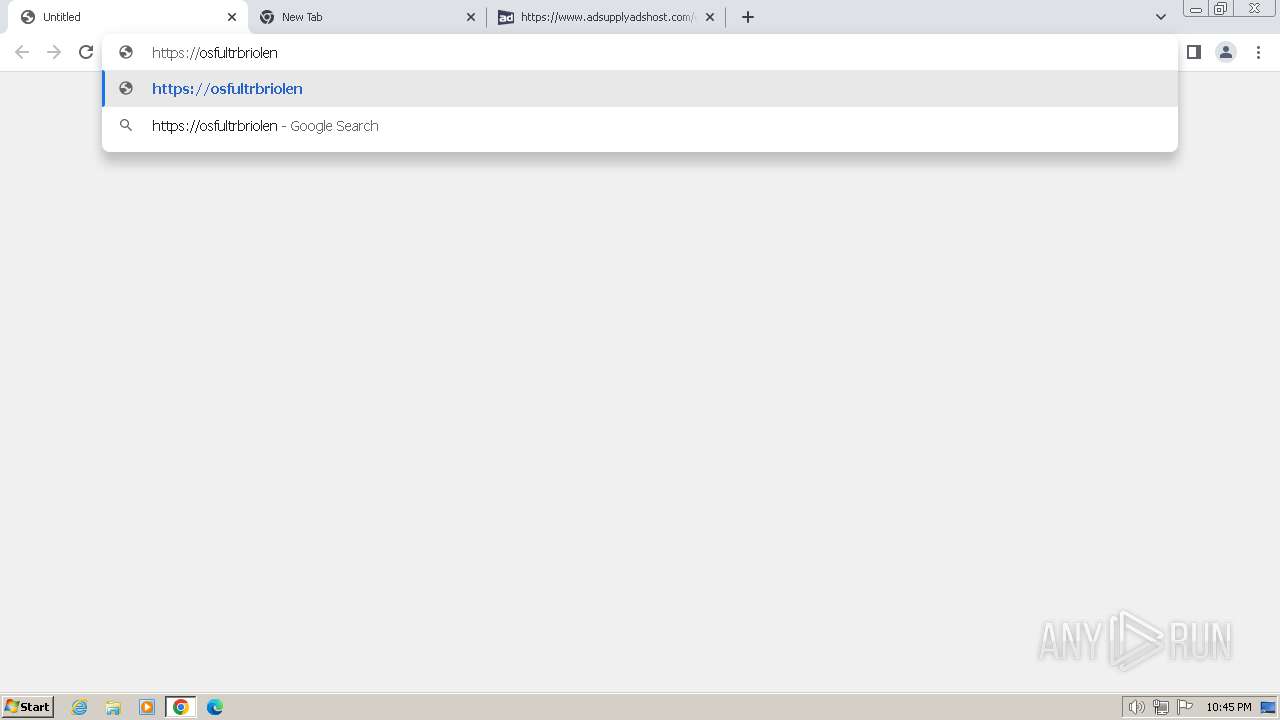The image size is (1280, 720).
Task: Close the Untitled tab
Action: point(232,17)
